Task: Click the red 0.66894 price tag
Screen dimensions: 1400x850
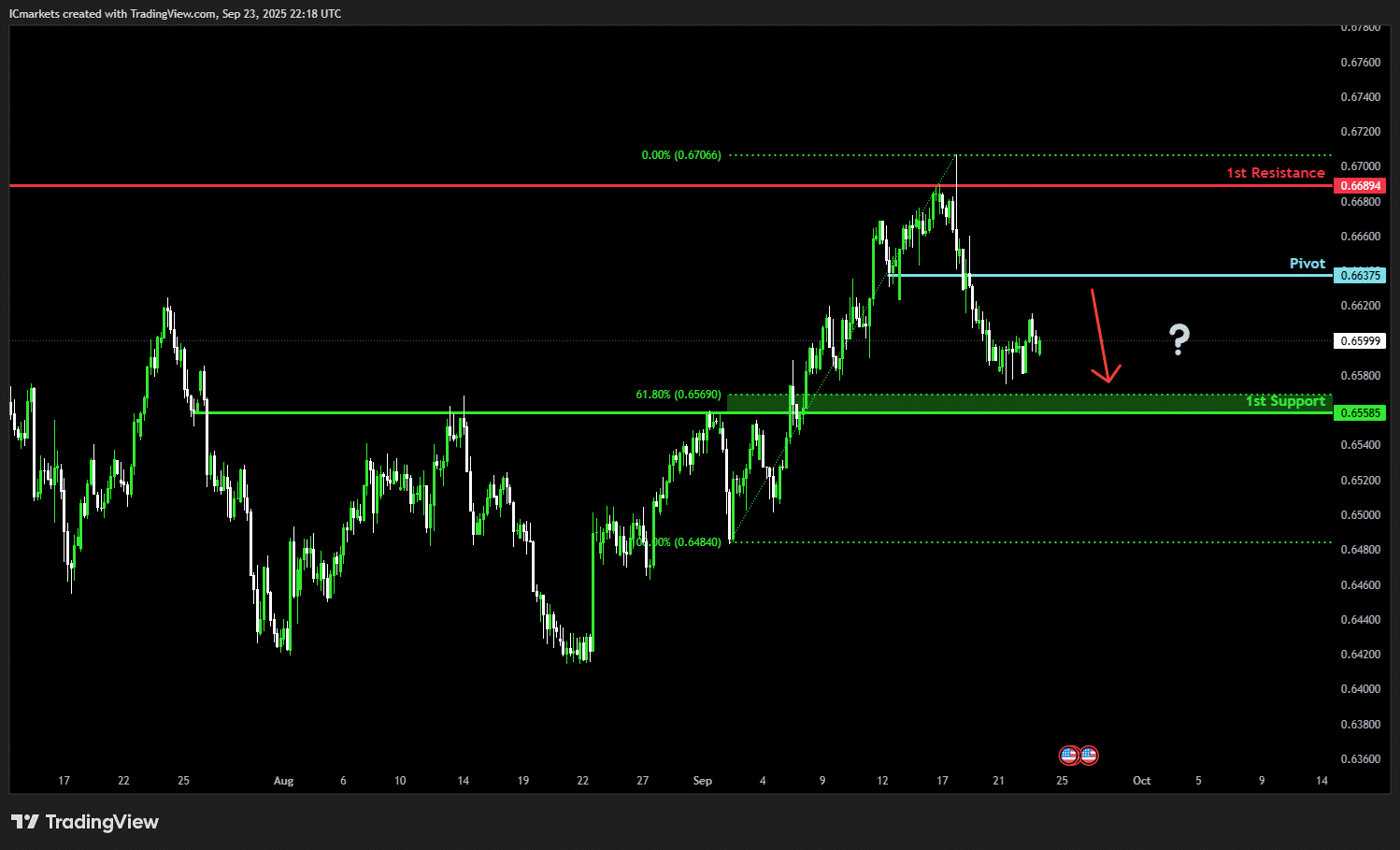Action: (1360, 186)
